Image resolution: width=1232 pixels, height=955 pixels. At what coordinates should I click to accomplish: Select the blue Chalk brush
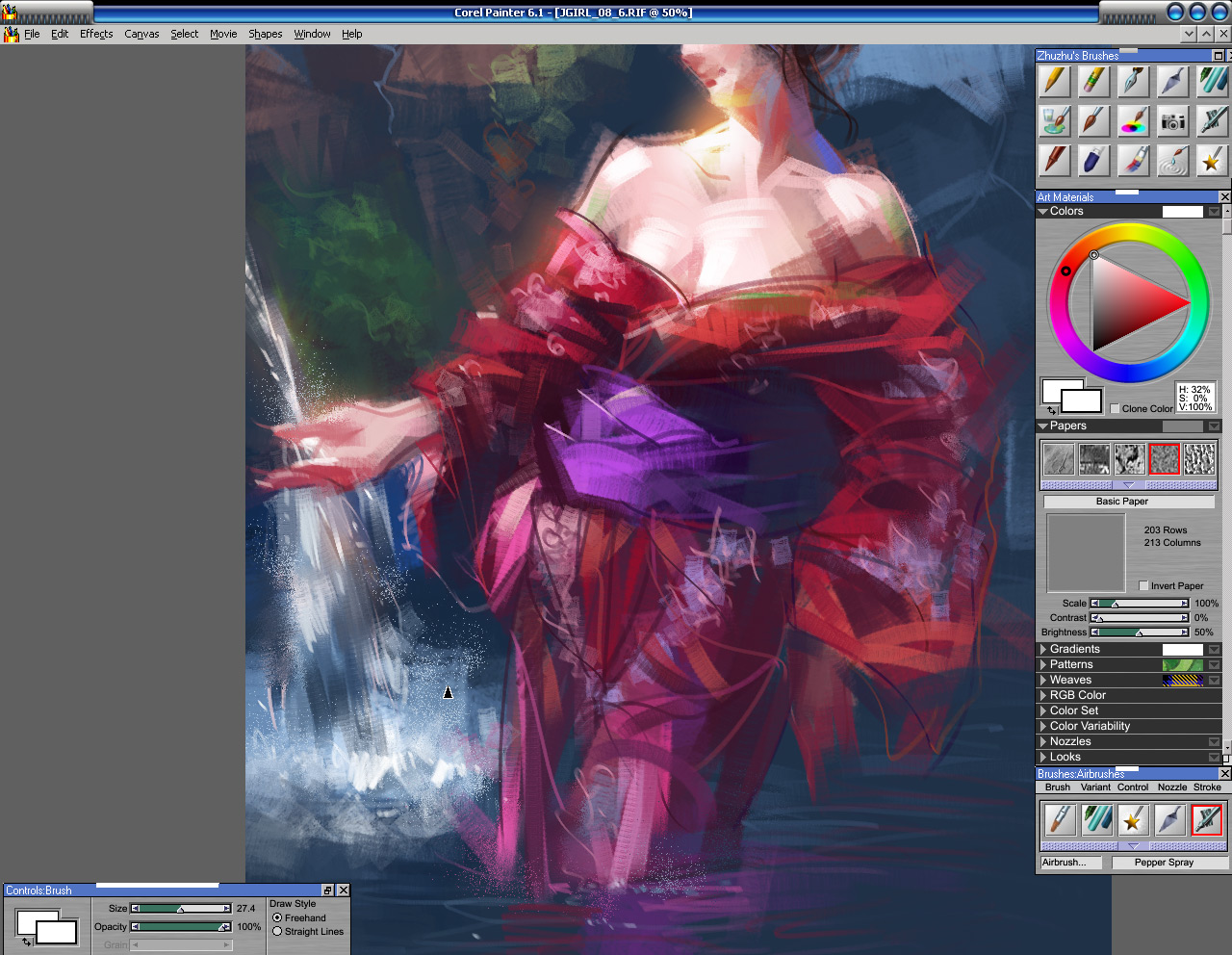[1093, 161]
